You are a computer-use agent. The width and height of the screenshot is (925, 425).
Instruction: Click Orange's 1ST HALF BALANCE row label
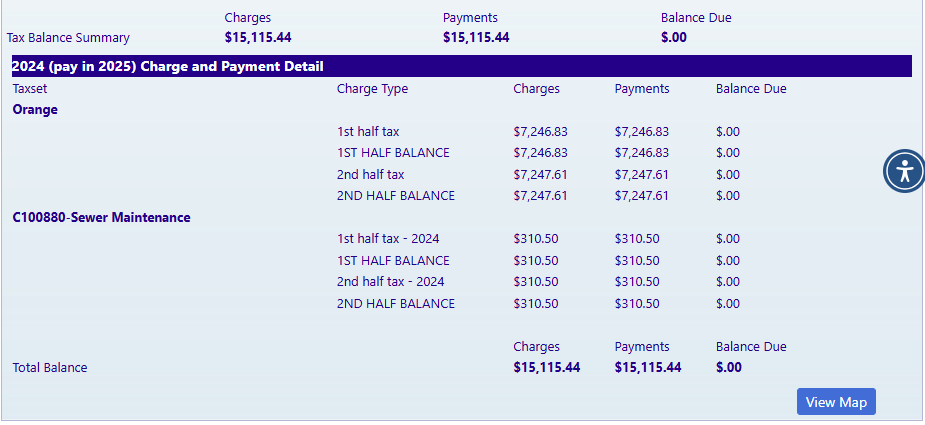pos(393,153)
